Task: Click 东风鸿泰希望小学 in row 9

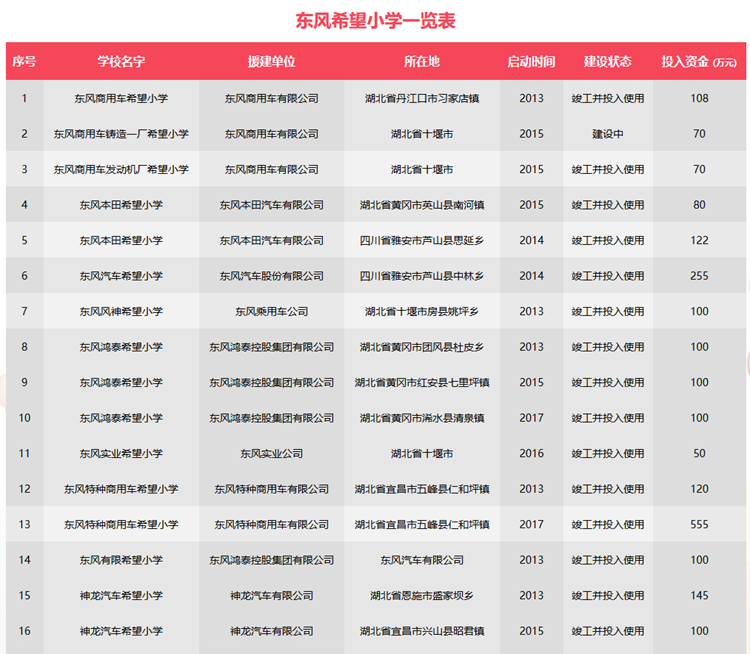Action: [x=121, y=383]
